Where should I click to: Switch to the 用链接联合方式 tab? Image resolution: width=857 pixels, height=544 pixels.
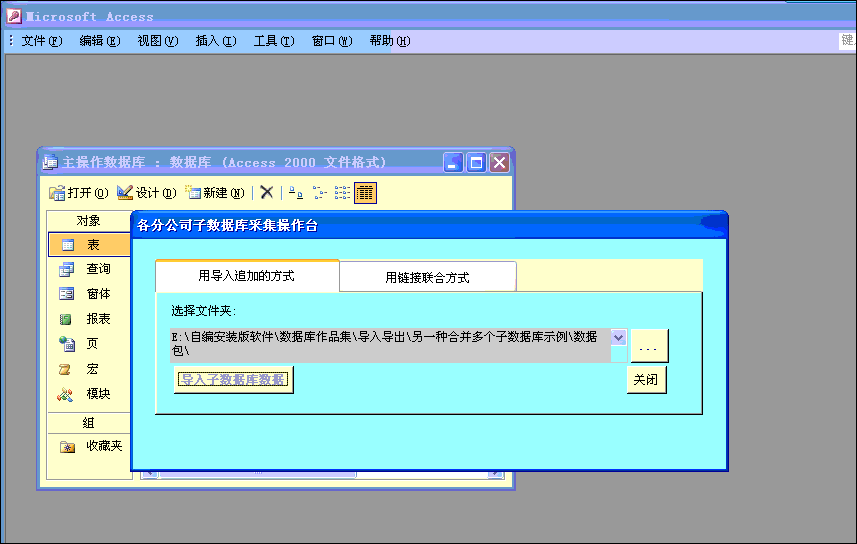click(x=427, y=277)
